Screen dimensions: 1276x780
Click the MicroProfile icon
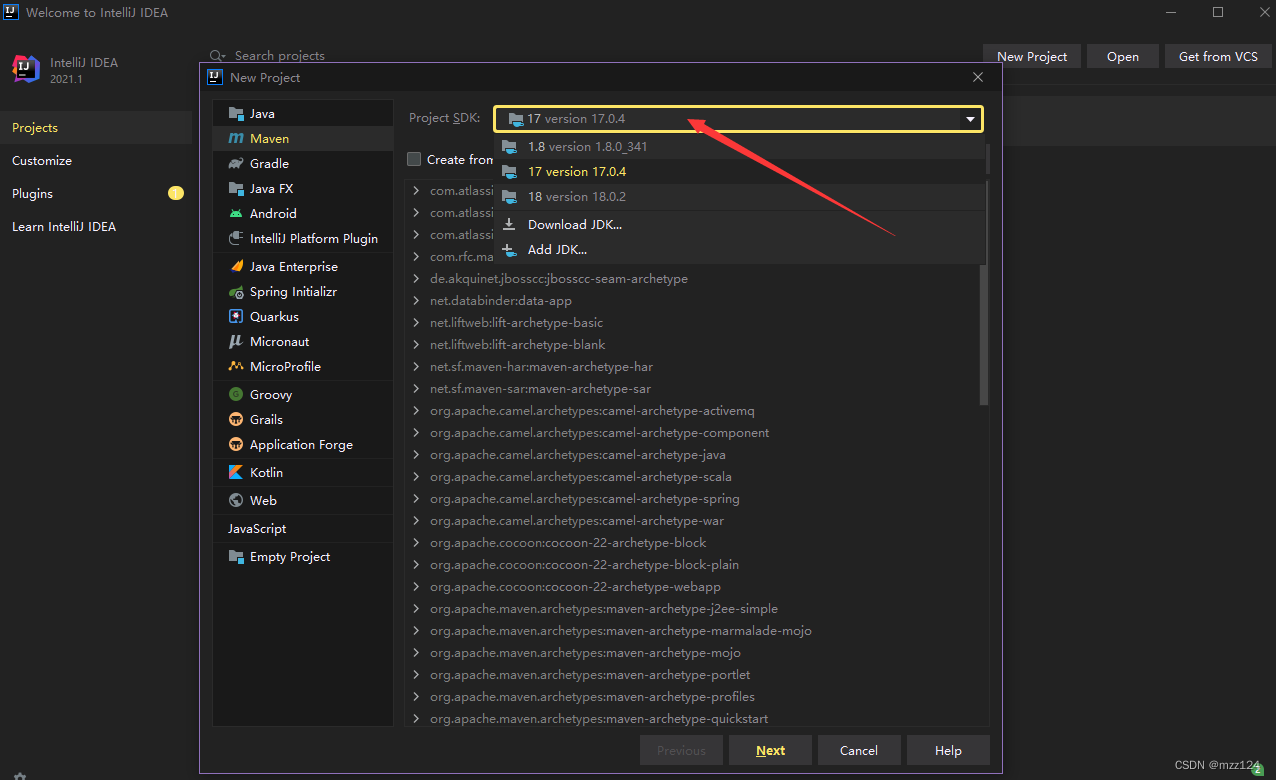click(x=236, y=366)
